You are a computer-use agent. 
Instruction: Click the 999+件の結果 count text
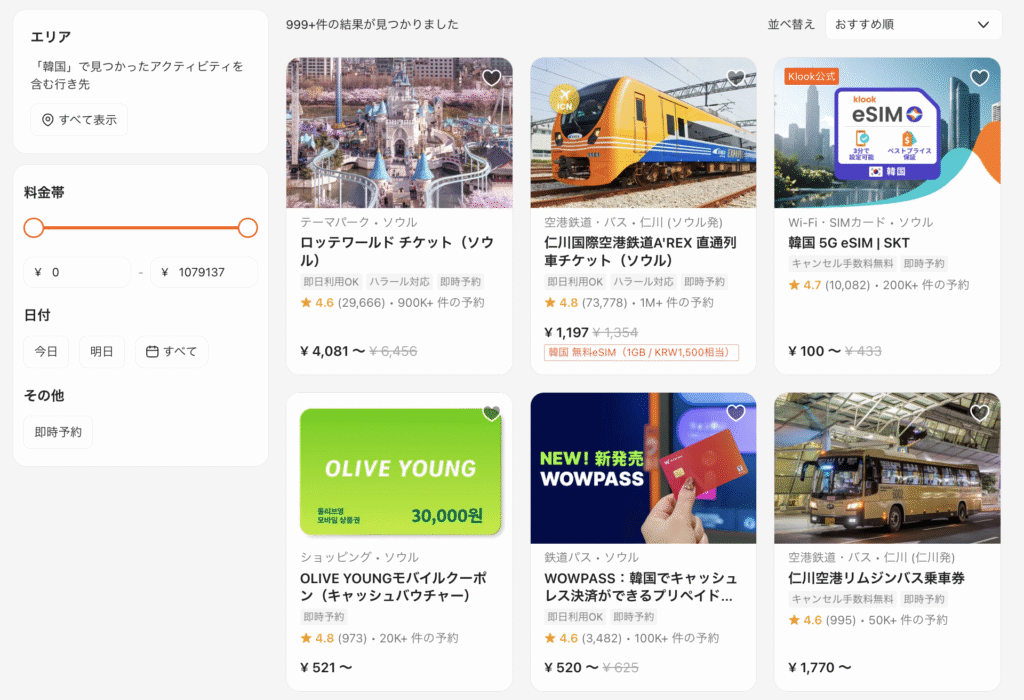pos(372,25)
